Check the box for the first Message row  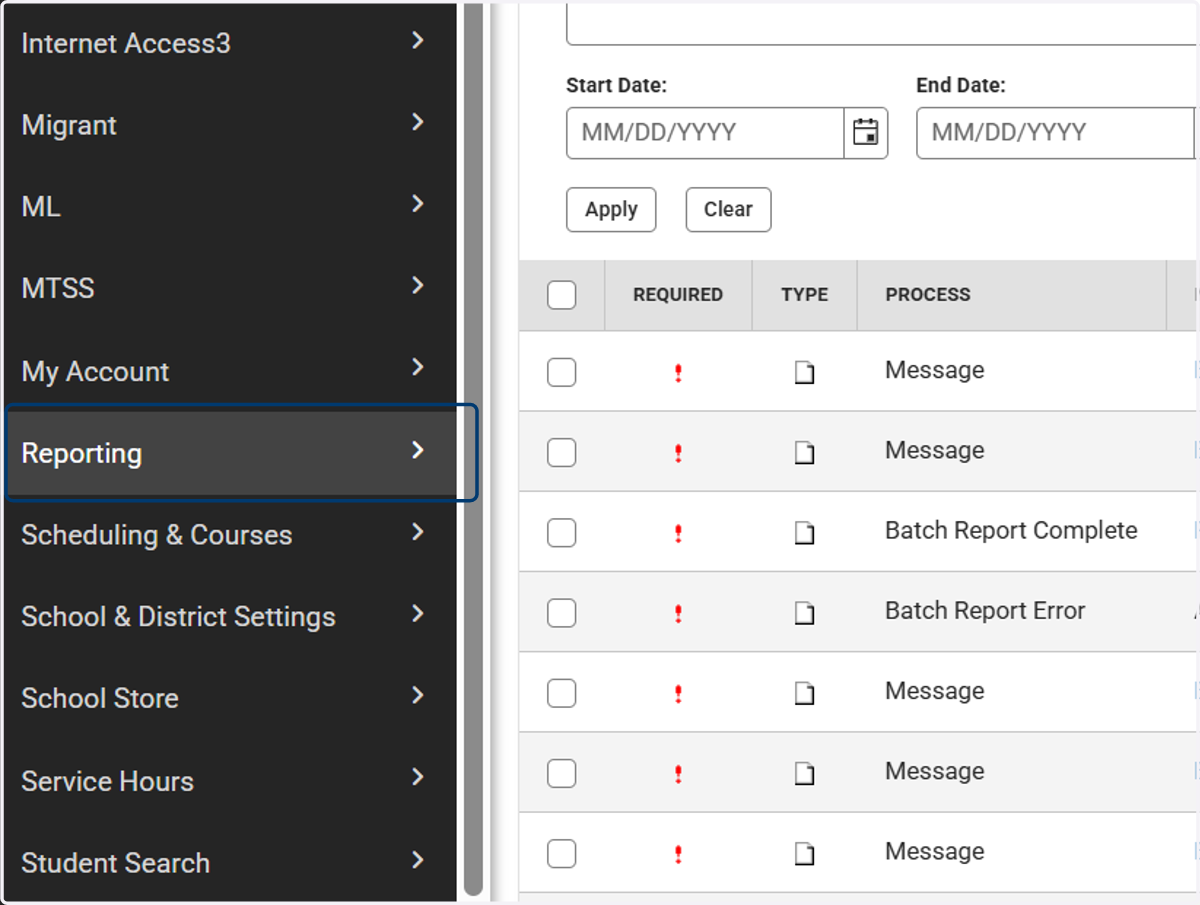562,373
